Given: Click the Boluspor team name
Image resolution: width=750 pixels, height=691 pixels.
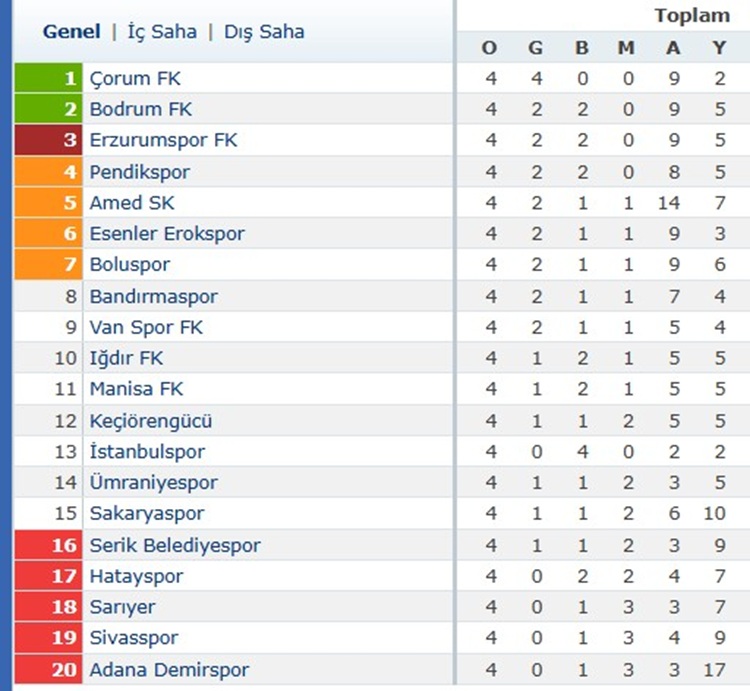Looking at the screenshot, I should click(130, 264).
